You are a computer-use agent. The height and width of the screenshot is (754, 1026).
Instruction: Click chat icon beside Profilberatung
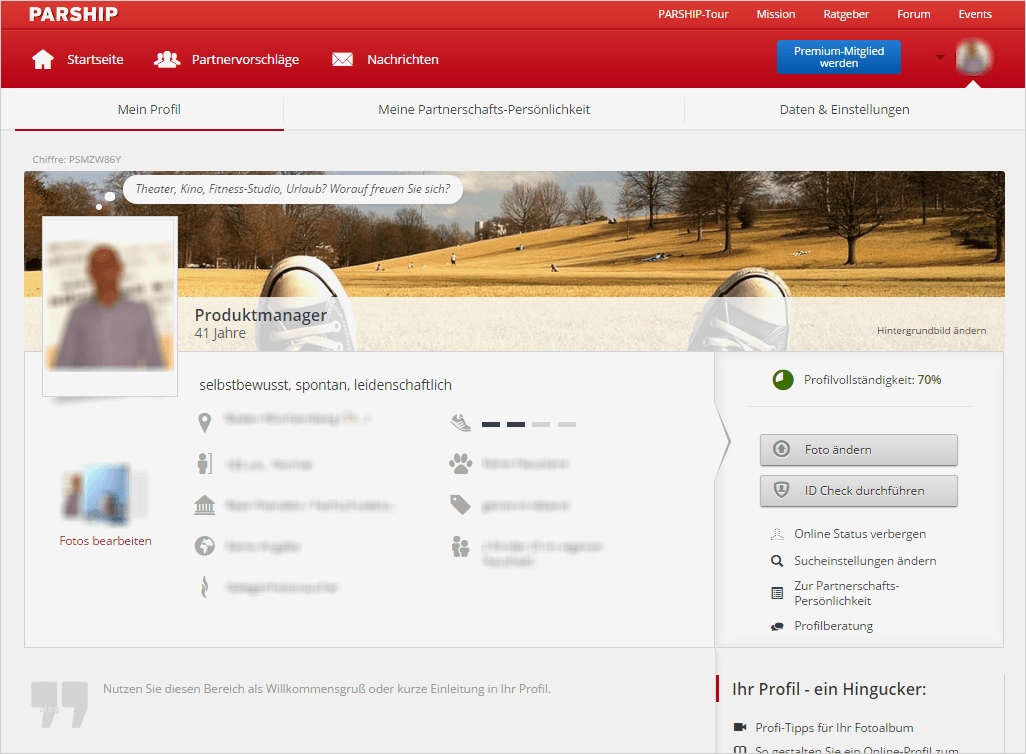pos(777,626)
